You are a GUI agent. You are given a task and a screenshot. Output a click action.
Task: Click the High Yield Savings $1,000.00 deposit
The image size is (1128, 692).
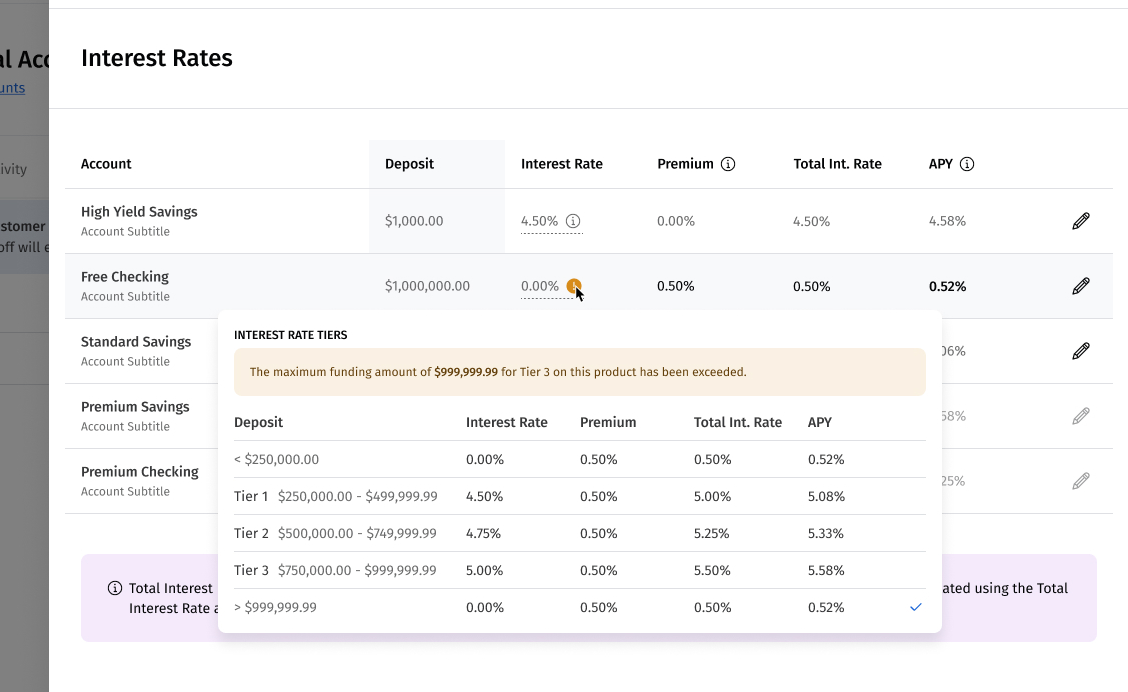pos(414,221)
